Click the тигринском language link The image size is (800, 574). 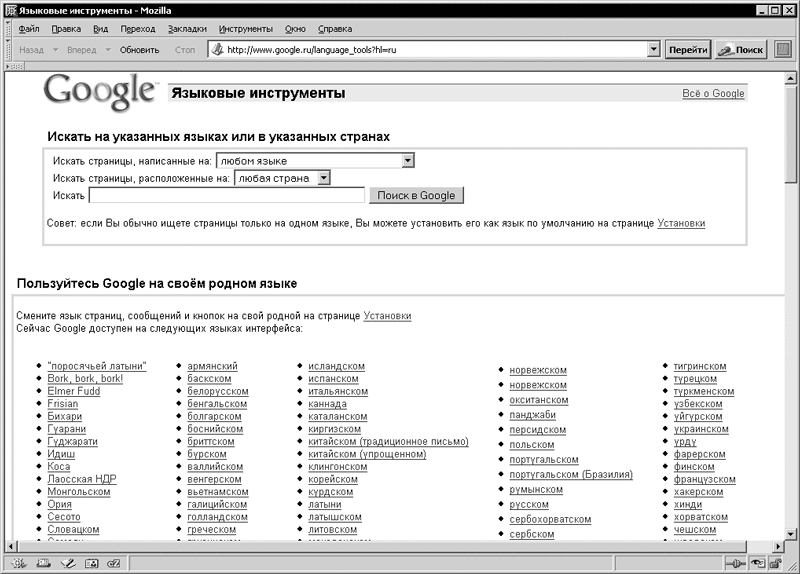point(700,366)
